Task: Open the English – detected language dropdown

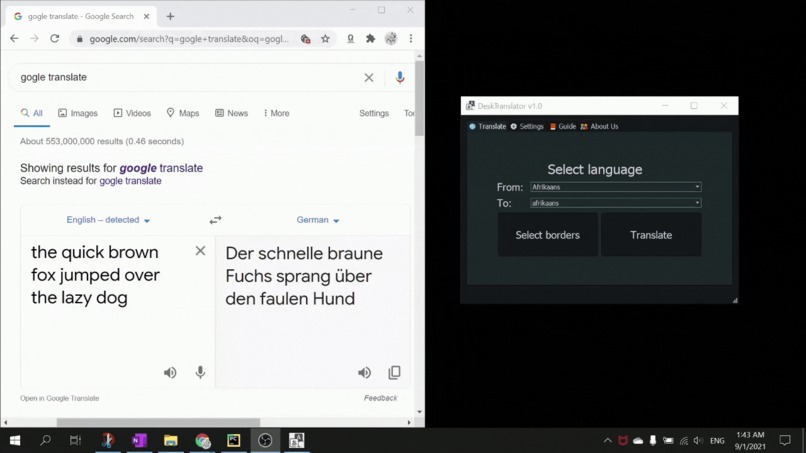Action: point(108,220)
